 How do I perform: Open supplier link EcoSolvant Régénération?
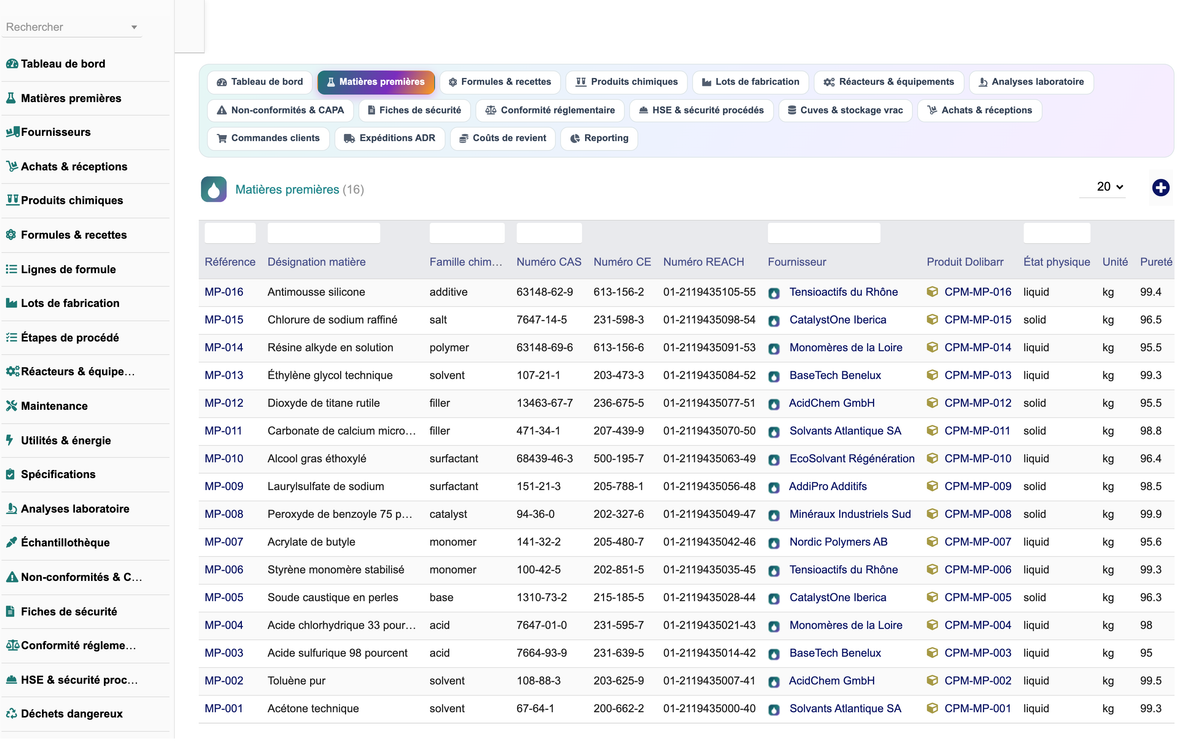(852, 459)
